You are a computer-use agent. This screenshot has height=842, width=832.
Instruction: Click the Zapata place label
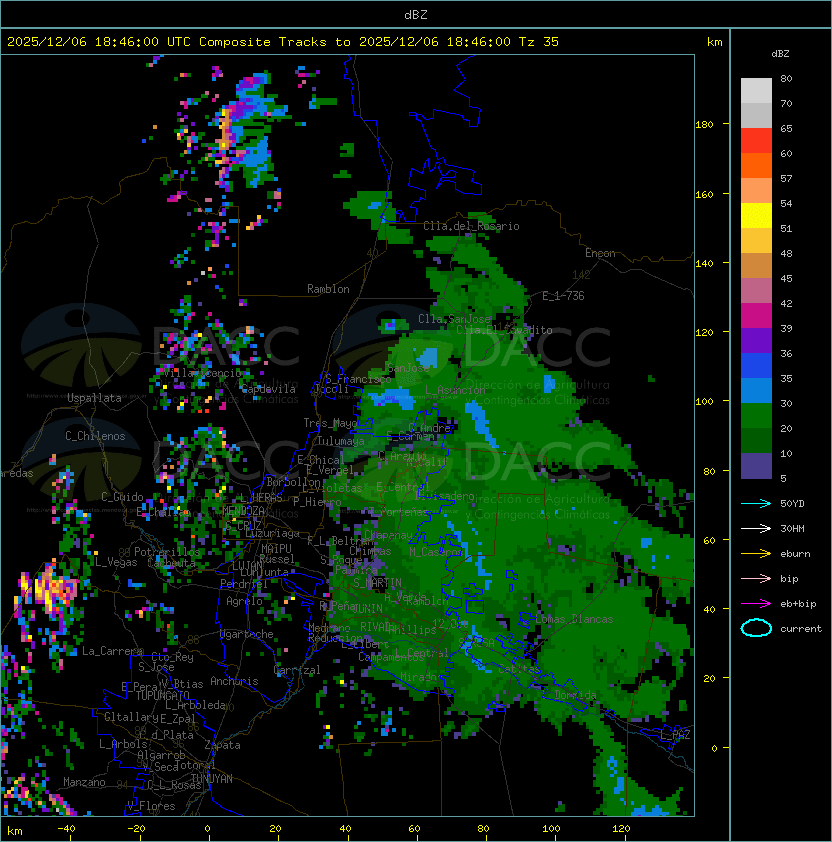(222, 745)
